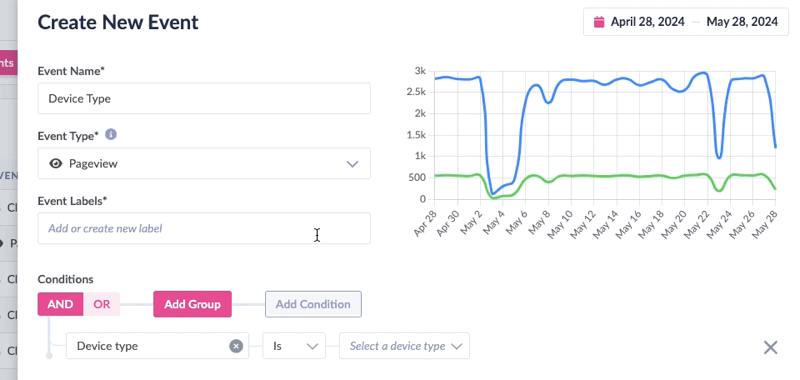The width and height of the screenshot is (800, 380).
Task: Click the pink calendar icon
Action: click(599, 21)
